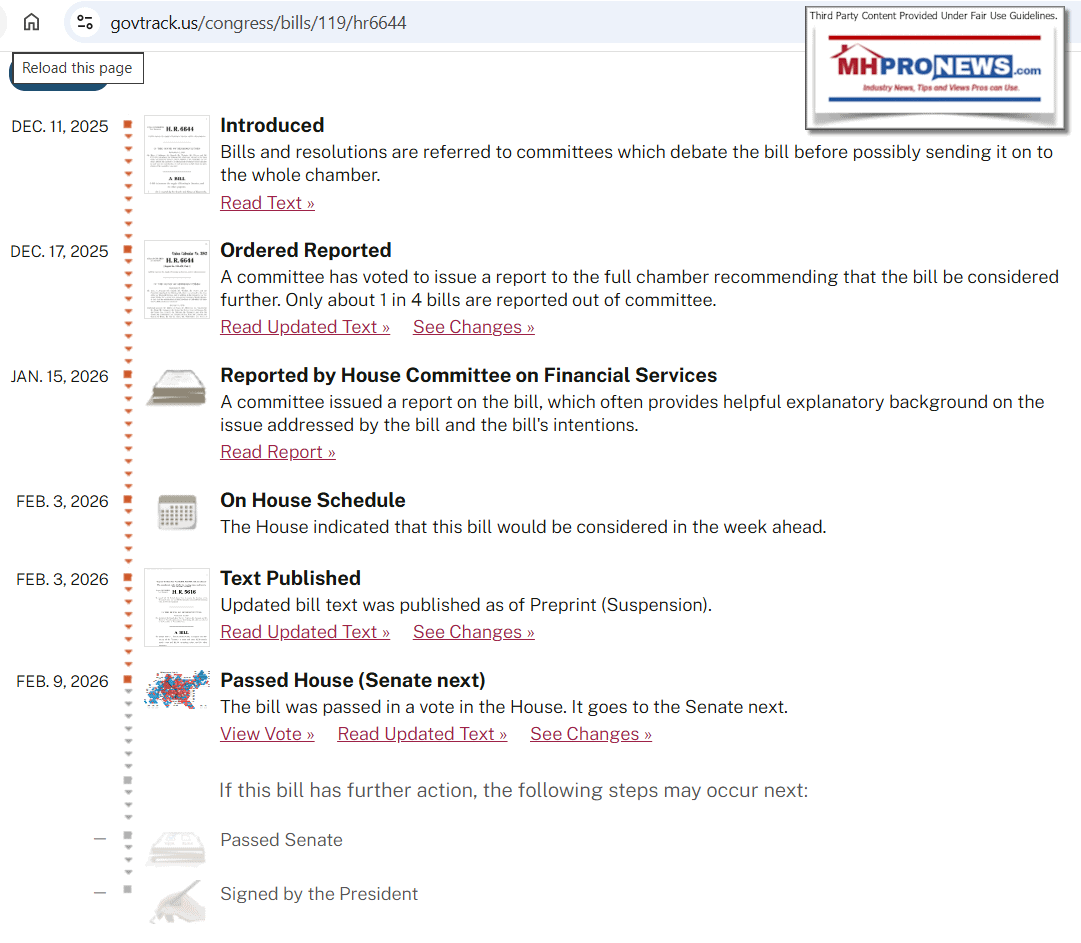Click the Passed Senate document icon
This screenshot has height=943, width=1081.
pyautogui.click(x=177, y=846)
